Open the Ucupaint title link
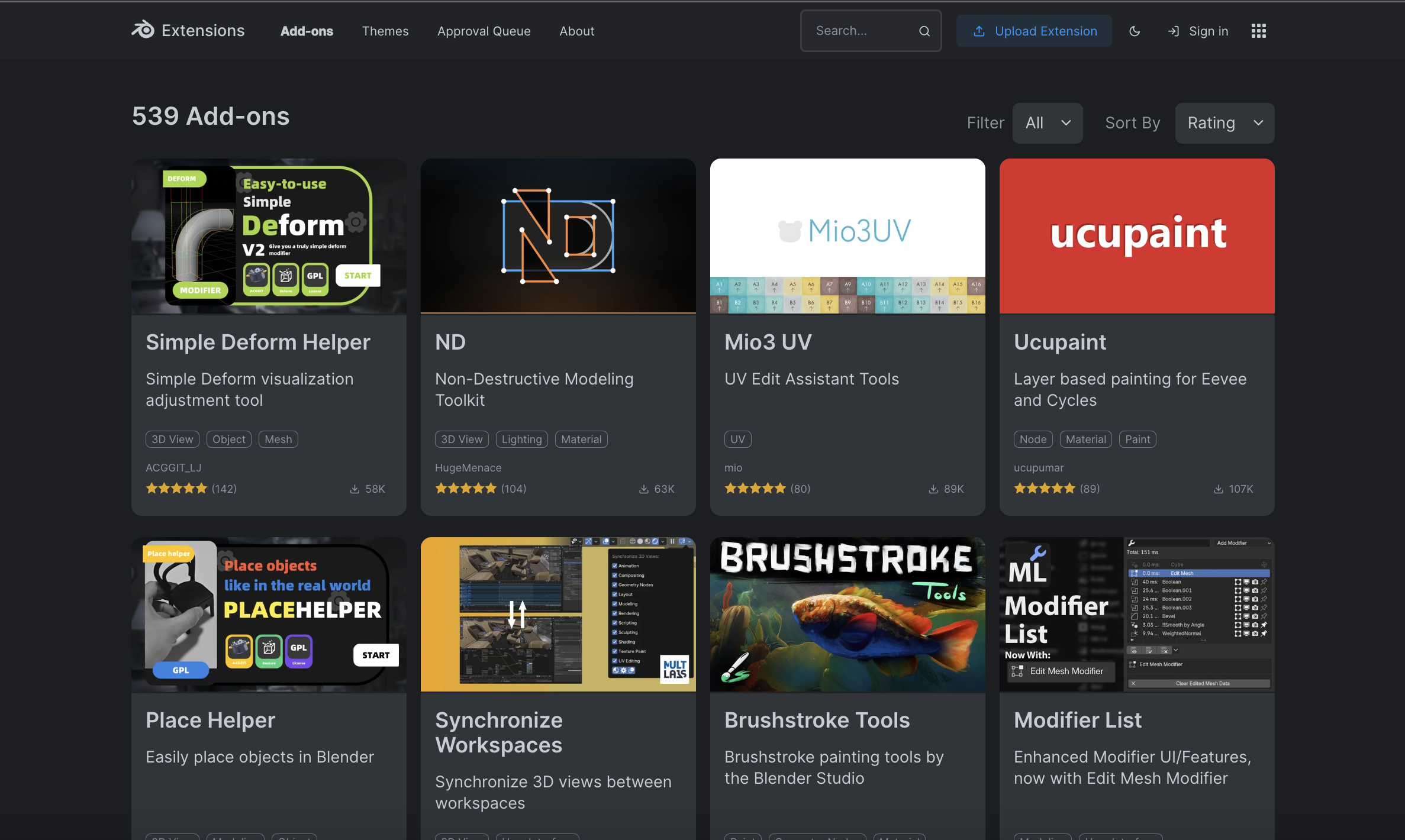Screen dimensions: 1405x840 tap(1060, 343)
